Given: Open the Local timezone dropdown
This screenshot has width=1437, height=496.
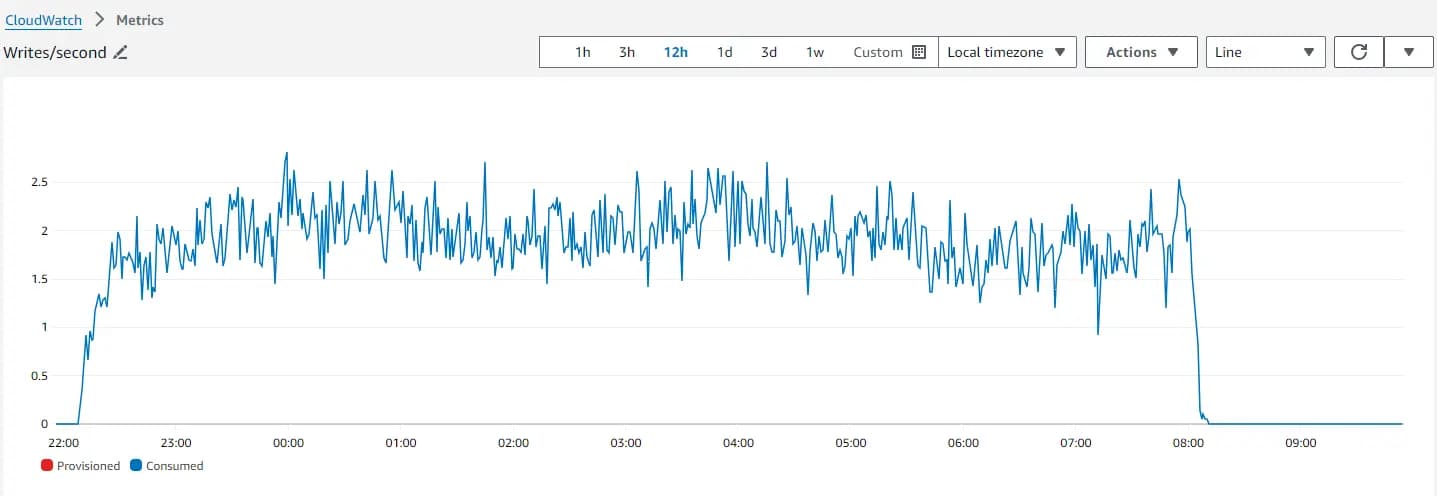Looking at the screenshot, I should (x=1007, y=52).
